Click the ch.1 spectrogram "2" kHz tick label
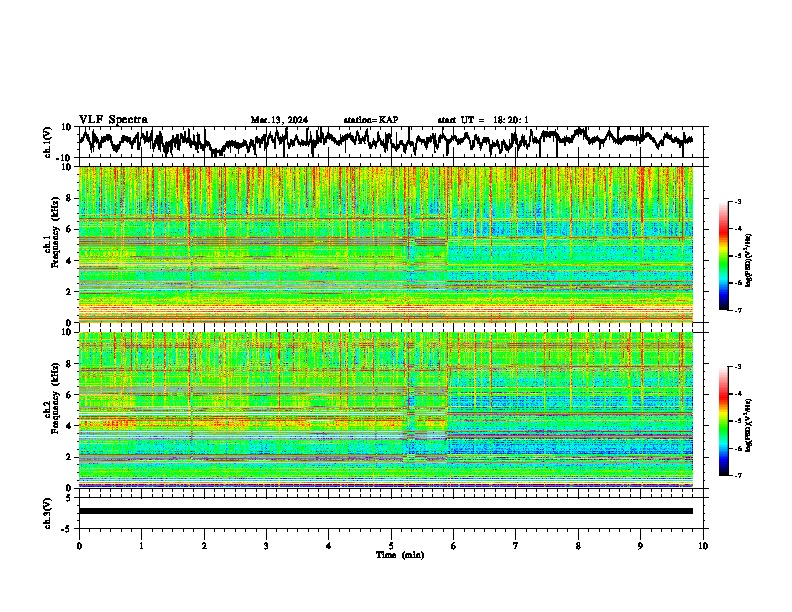 (x=69, y=292)
